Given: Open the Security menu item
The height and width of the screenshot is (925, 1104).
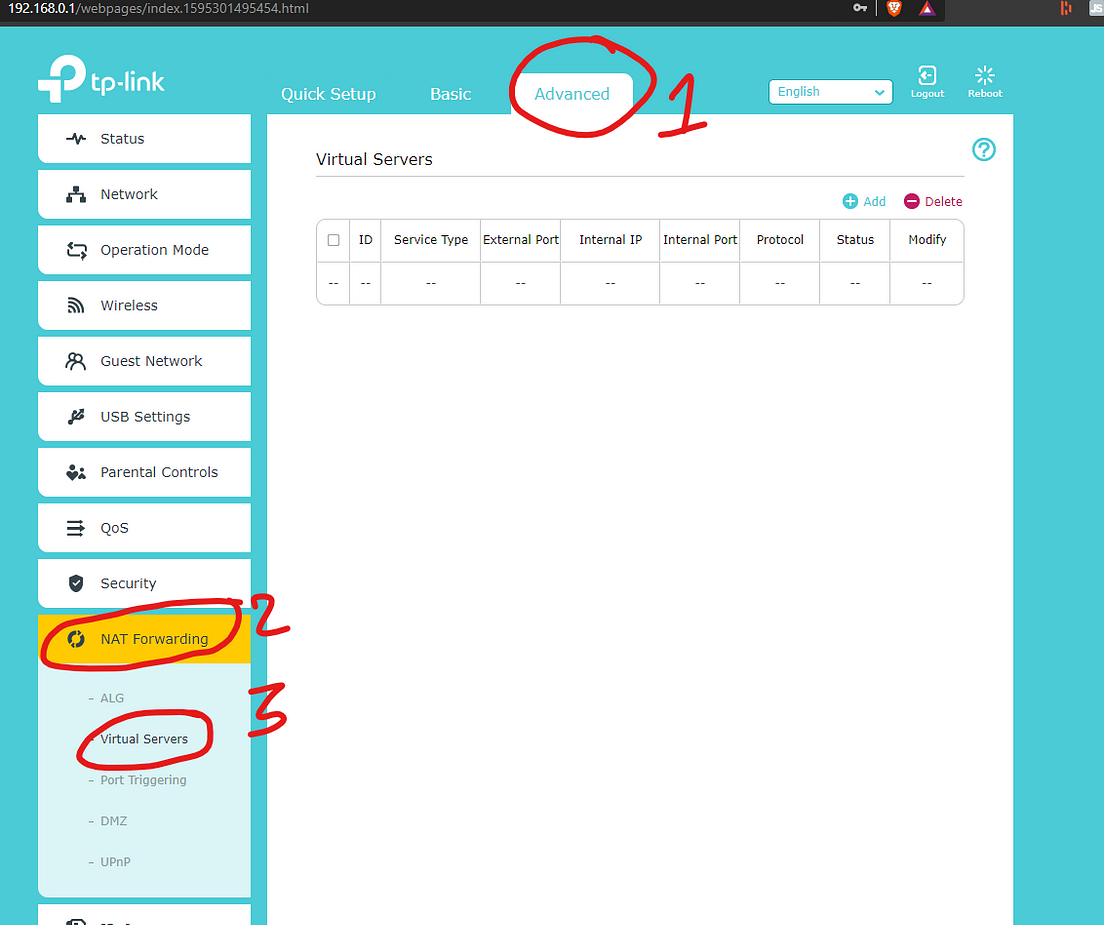Looking at the screenshot, I should pos(144,584).
